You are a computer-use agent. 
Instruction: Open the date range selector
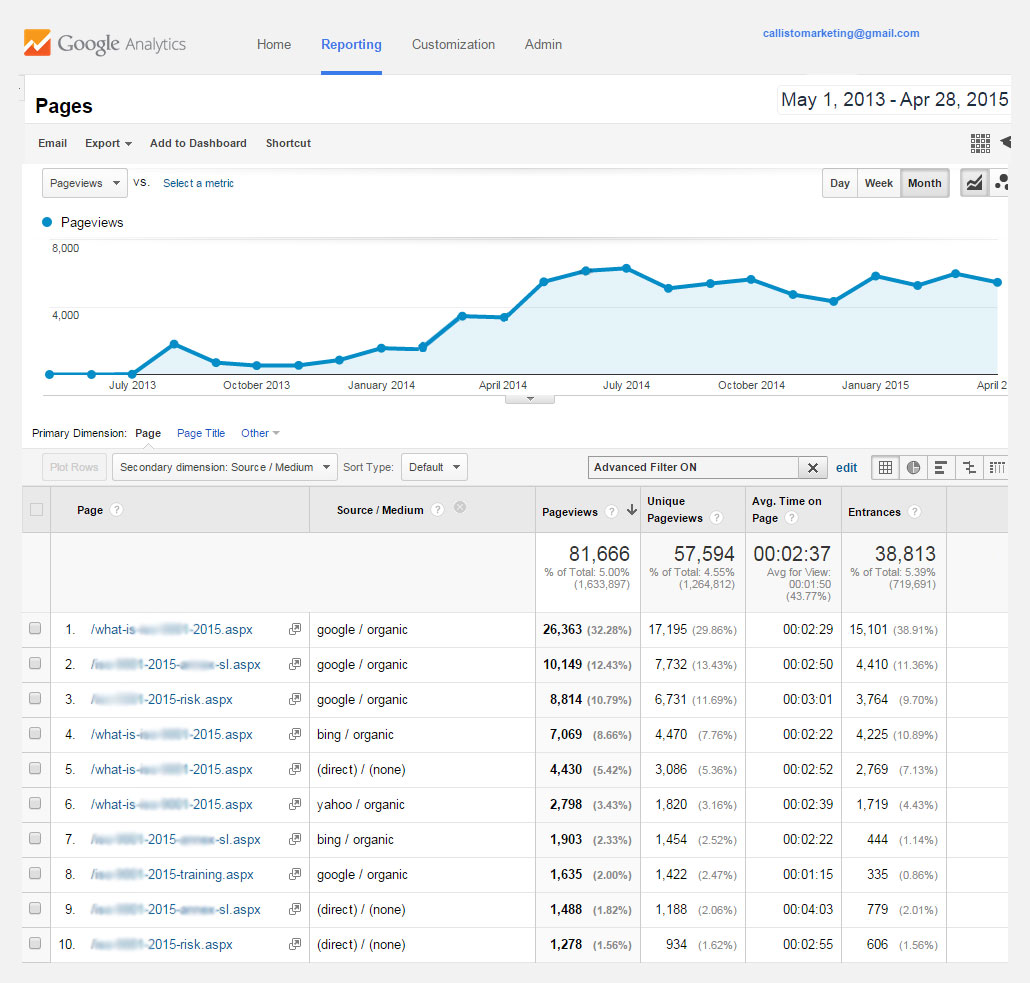click(x=893, y=100)
